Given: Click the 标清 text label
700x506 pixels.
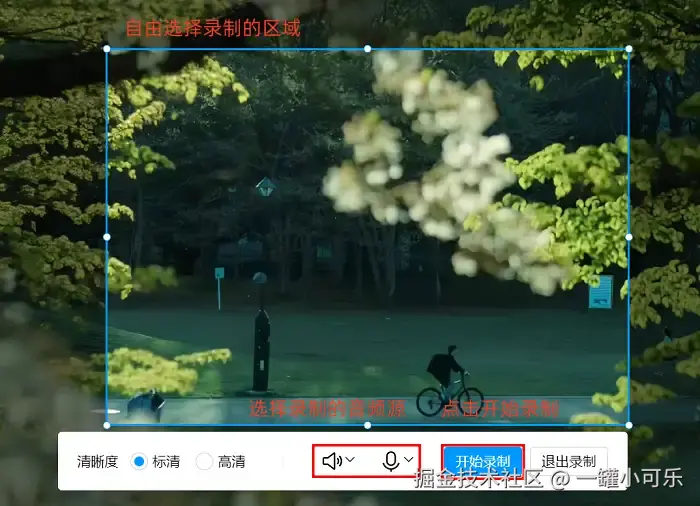Looking at the screenshot, I should coord(166,461).
